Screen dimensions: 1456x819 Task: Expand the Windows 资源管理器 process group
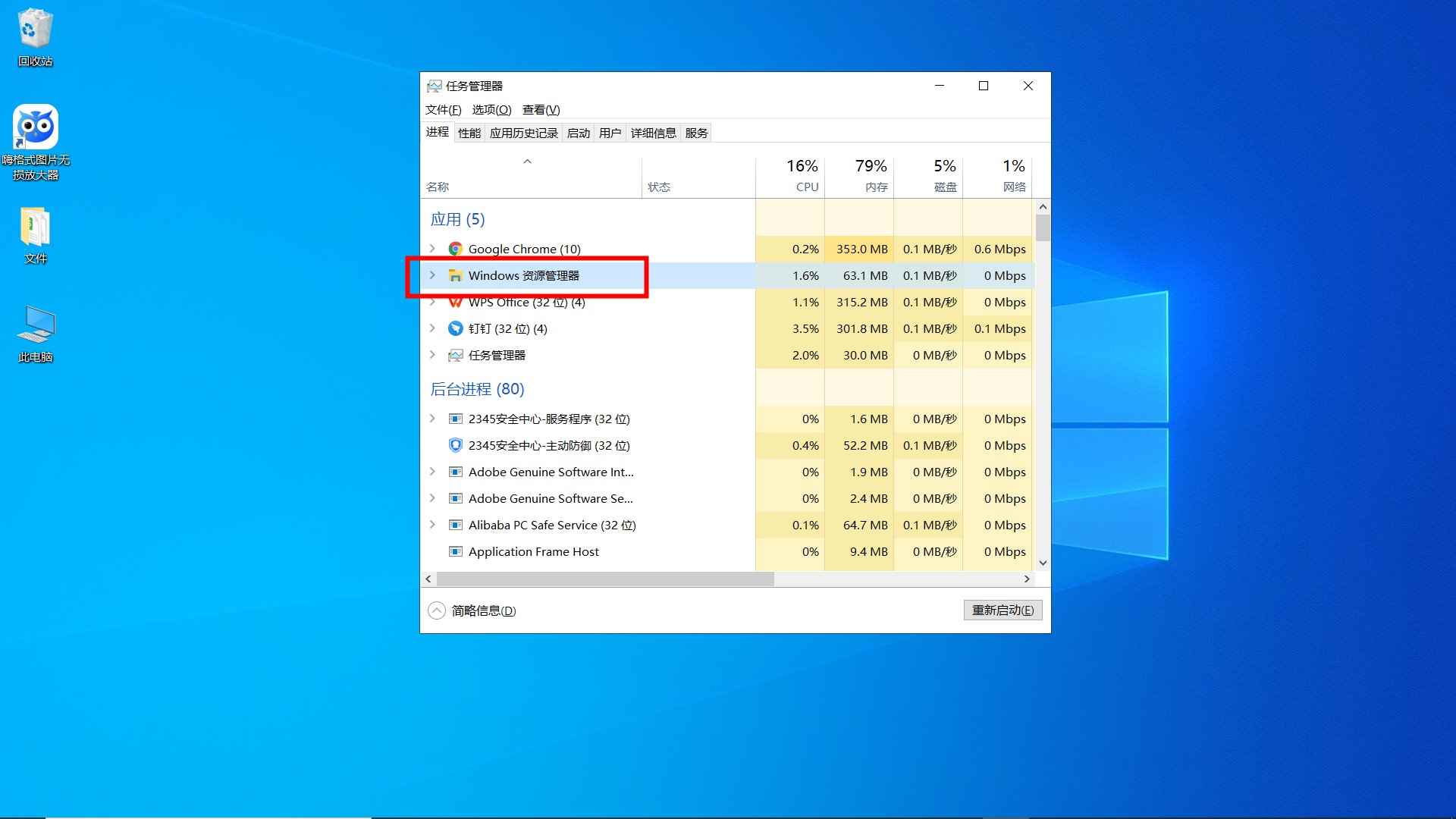tap(432, 275)
